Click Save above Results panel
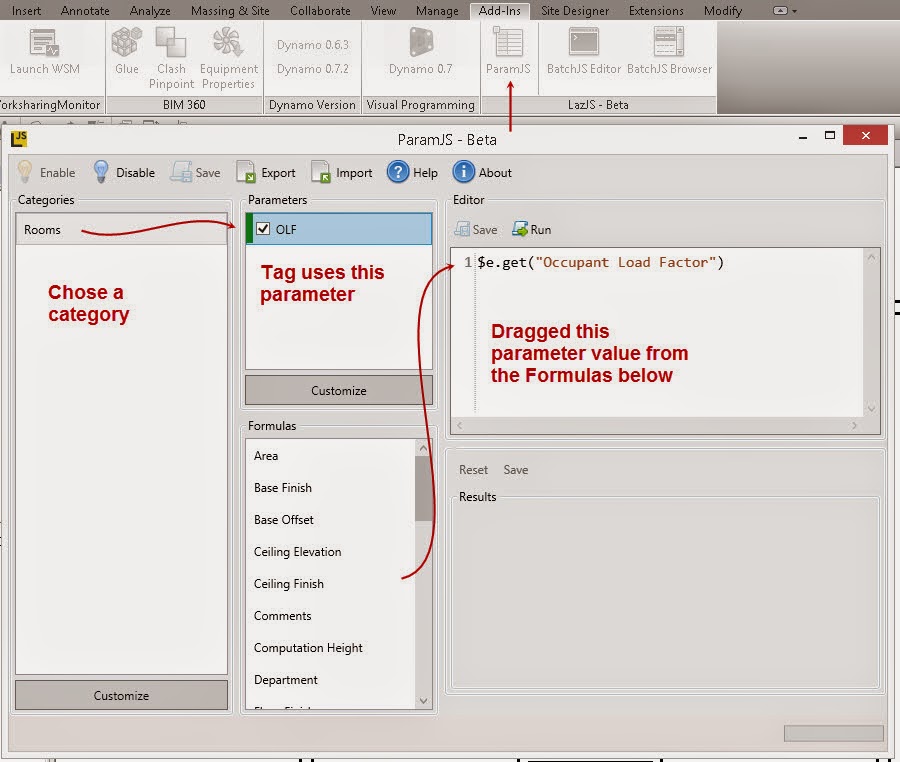Image resolution: width=900 pixels, height=762 pixels. tap(515, 469)
